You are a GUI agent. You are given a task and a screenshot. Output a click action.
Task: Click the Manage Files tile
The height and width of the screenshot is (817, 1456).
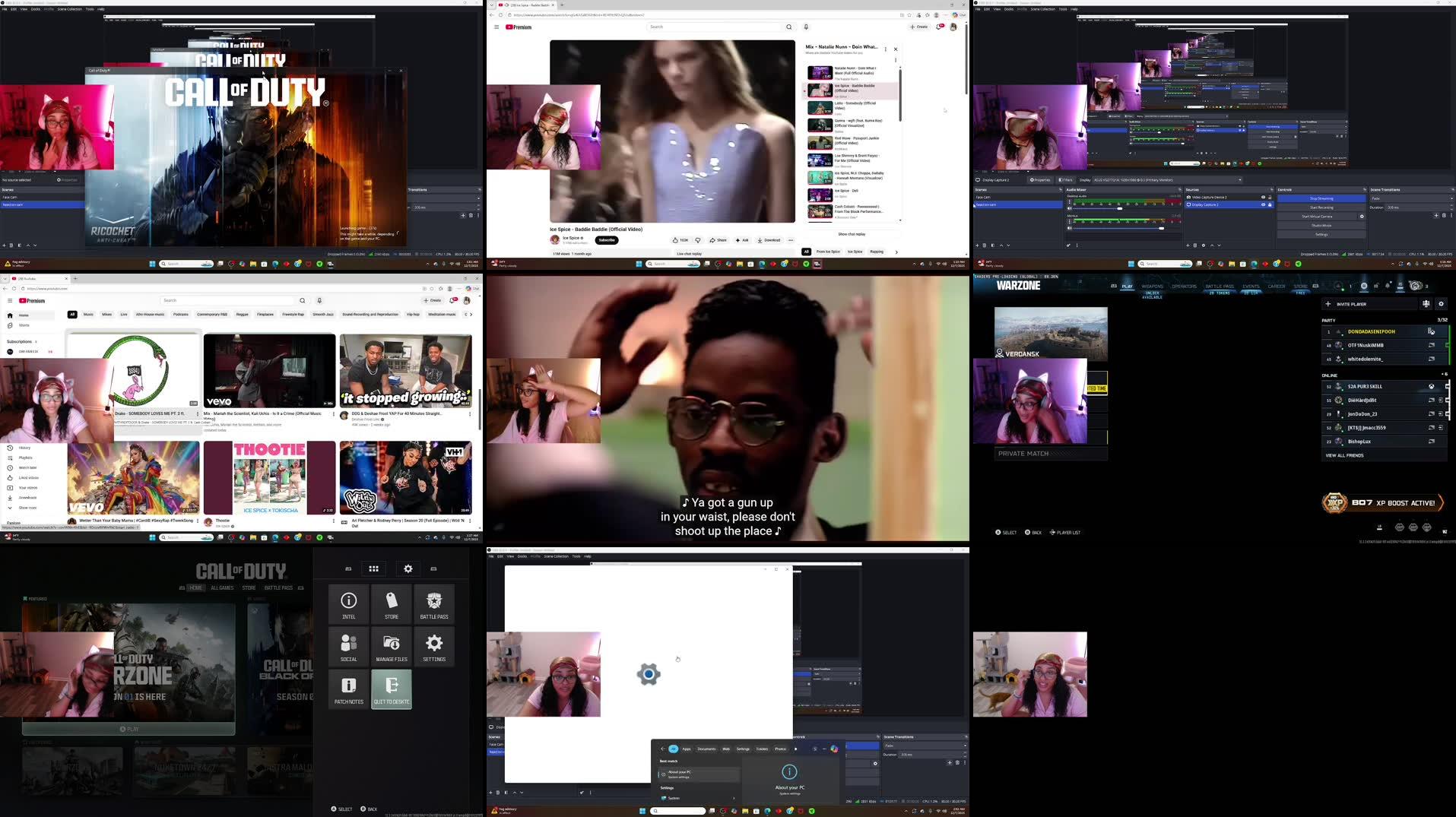[x=392, y=645]
